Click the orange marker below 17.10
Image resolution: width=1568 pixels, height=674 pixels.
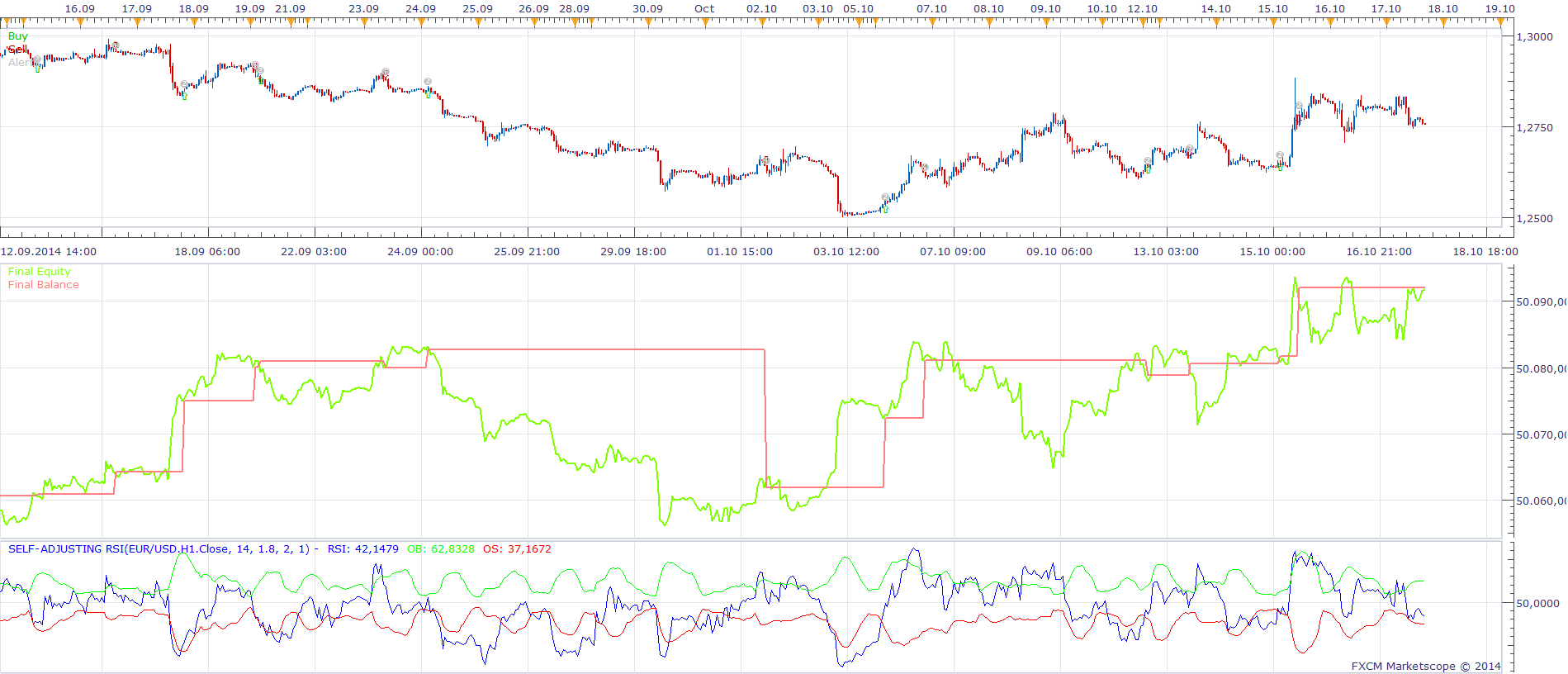click(x=1387, y=22)
